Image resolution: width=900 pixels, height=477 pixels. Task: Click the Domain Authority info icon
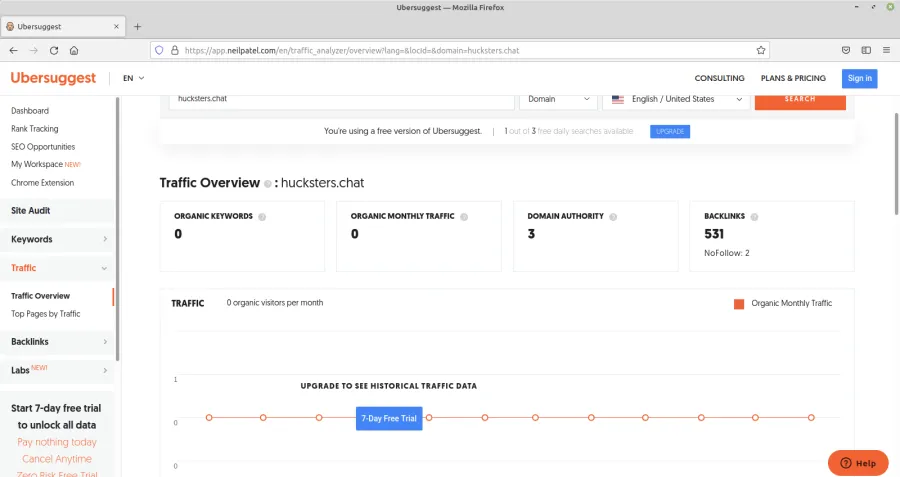(x=613, y=216)
